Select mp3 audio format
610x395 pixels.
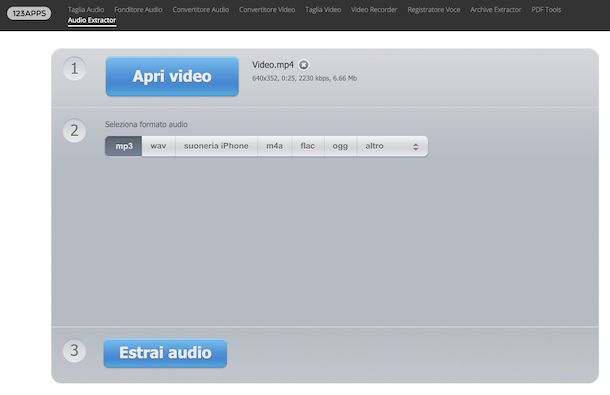tap(124, 146)
